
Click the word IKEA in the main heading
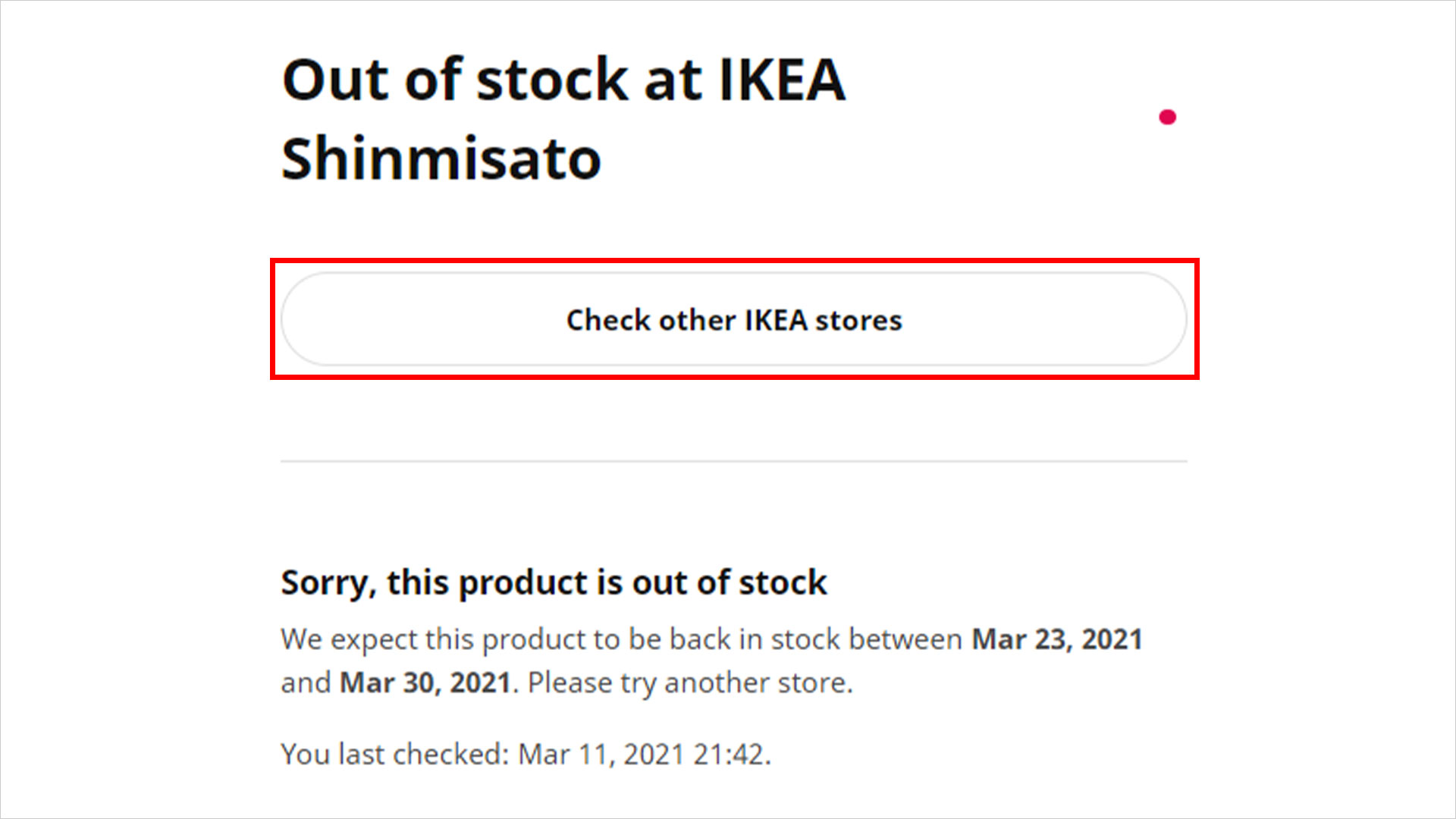point(781,80)
